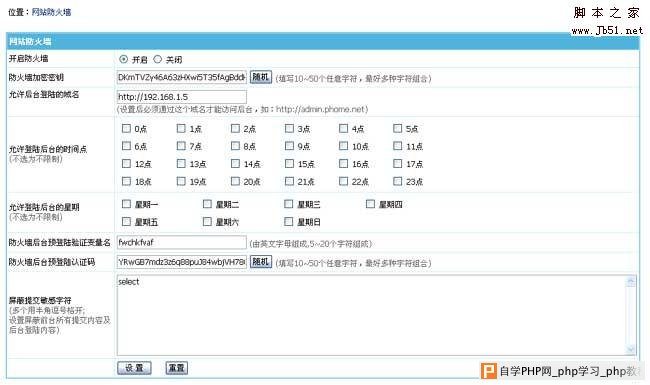Viewport: 650px width, 385px height.
Task: Check the 星期三 checkbox
Action: pos(289,204)
